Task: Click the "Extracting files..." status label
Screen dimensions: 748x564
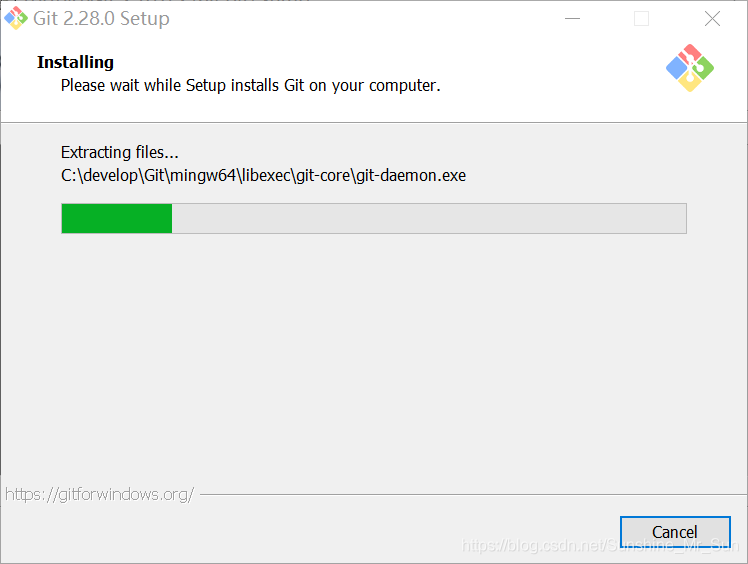Action: [x=119, y=153]
